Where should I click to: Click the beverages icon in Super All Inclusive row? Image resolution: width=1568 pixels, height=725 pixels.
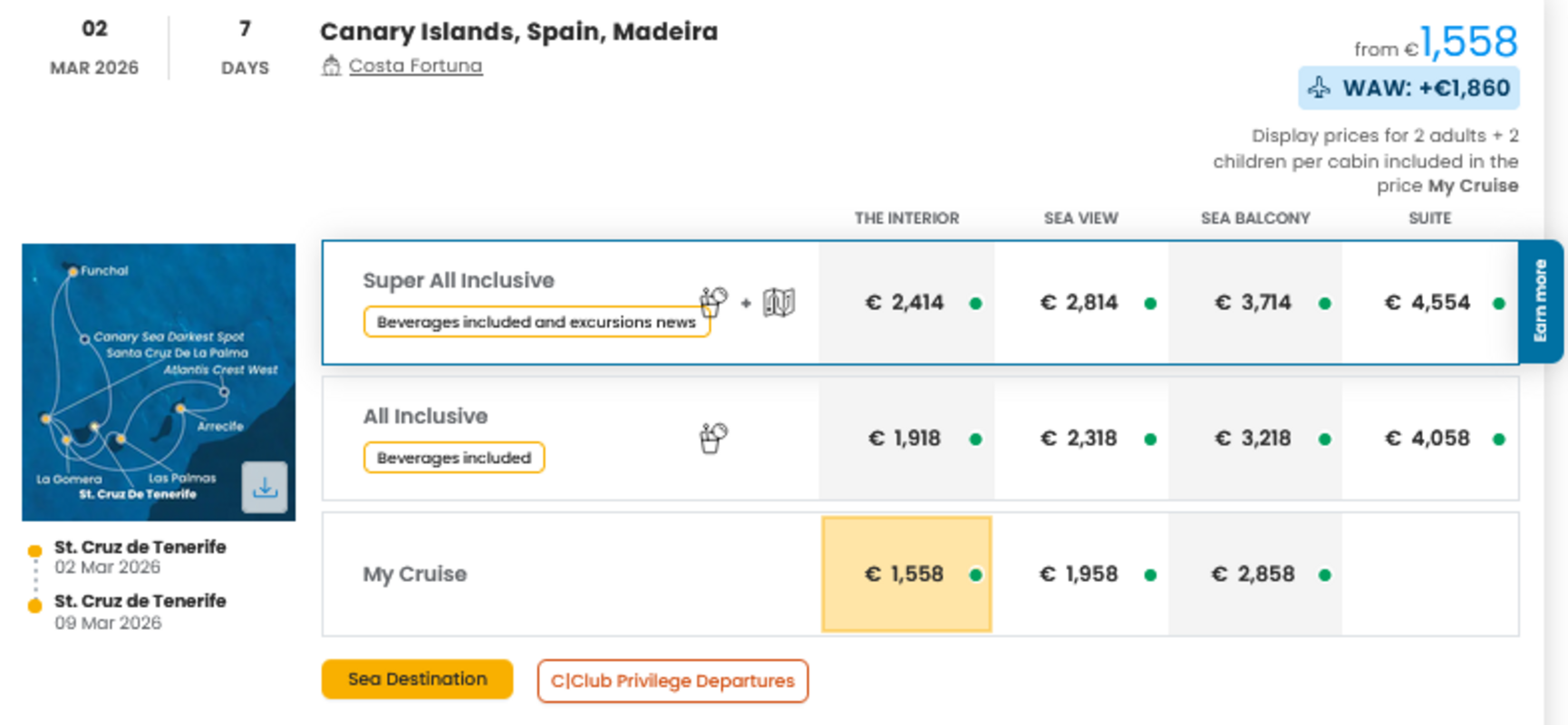tap(713, 301)
